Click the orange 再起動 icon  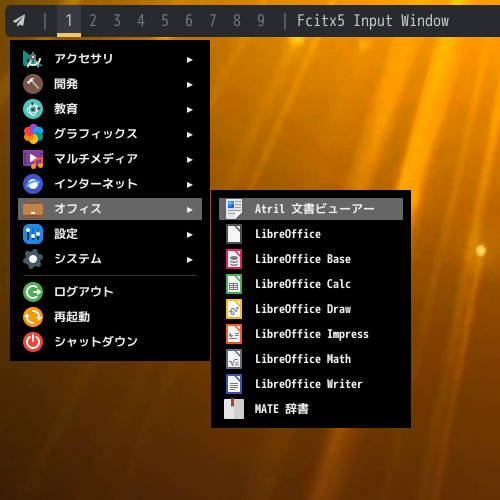point(33,317)
